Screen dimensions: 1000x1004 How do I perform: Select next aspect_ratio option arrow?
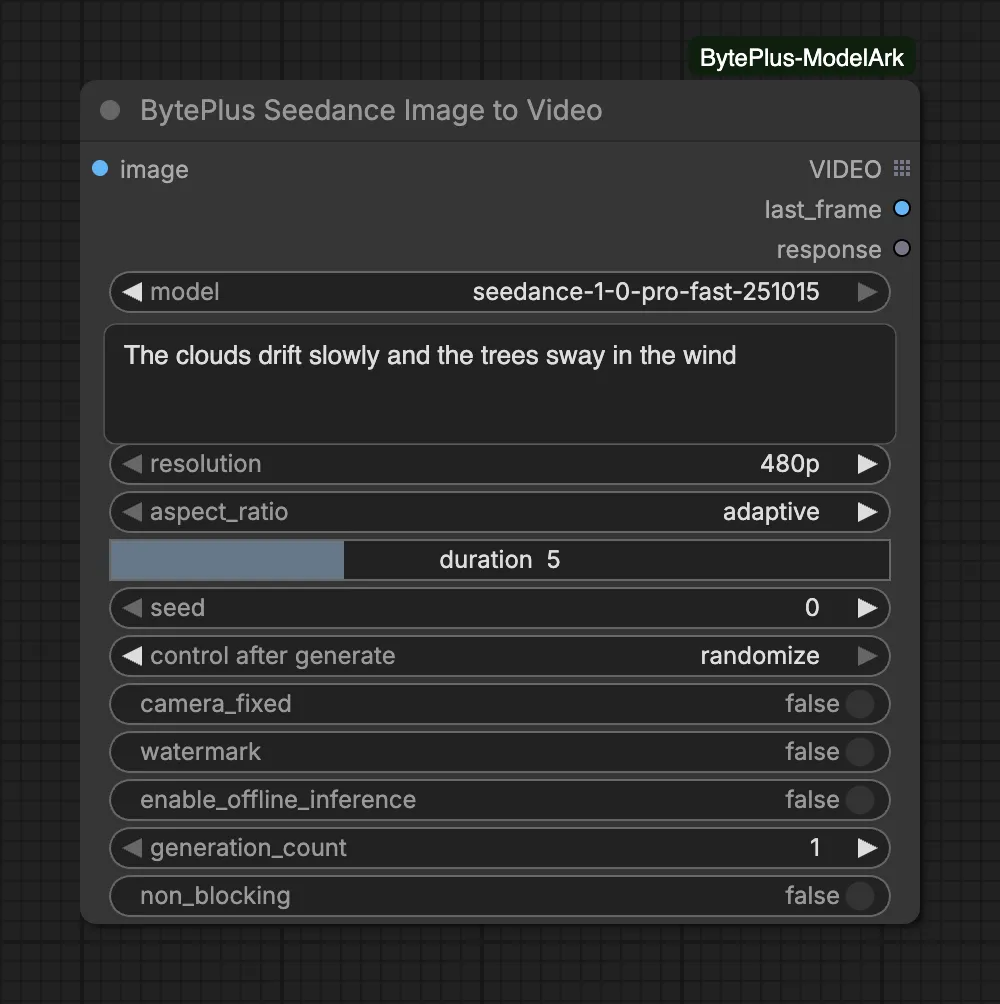click(867, 512)
